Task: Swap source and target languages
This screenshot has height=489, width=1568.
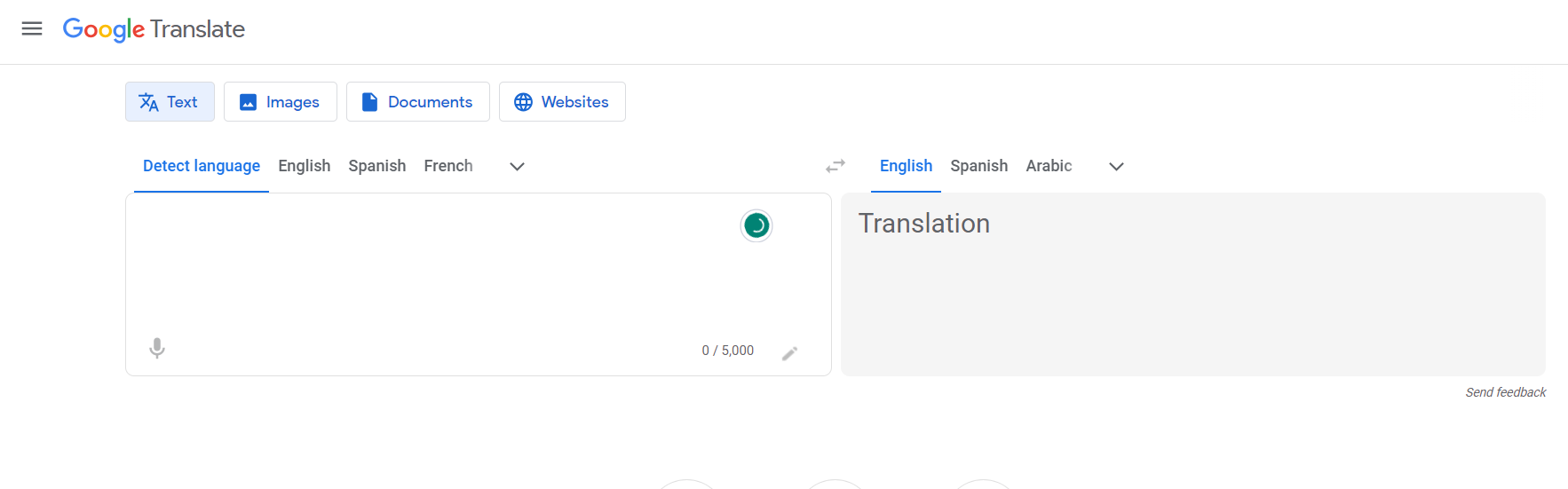Action: (x=835, y=166)
